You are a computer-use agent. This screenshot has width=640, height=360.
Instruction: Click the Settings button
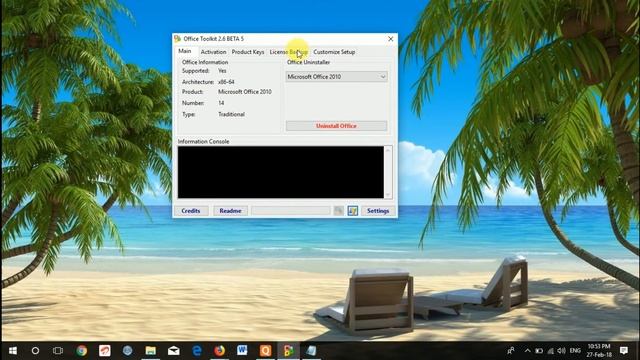point(378,211)
